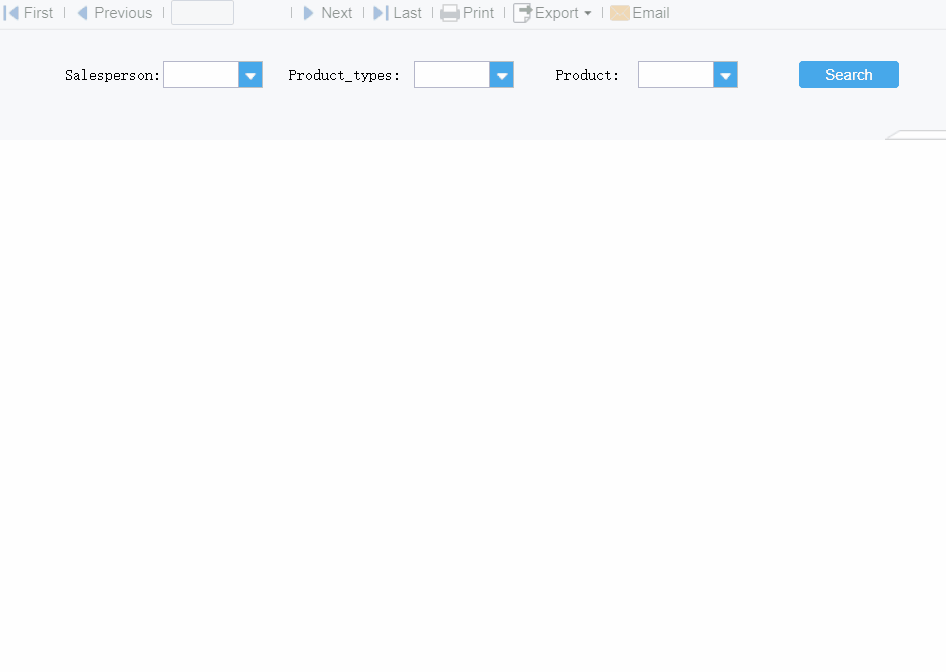Viewport: 946px width, 672px height.
Task: Click inside the Salesperson text field
Action: (200, 74)
